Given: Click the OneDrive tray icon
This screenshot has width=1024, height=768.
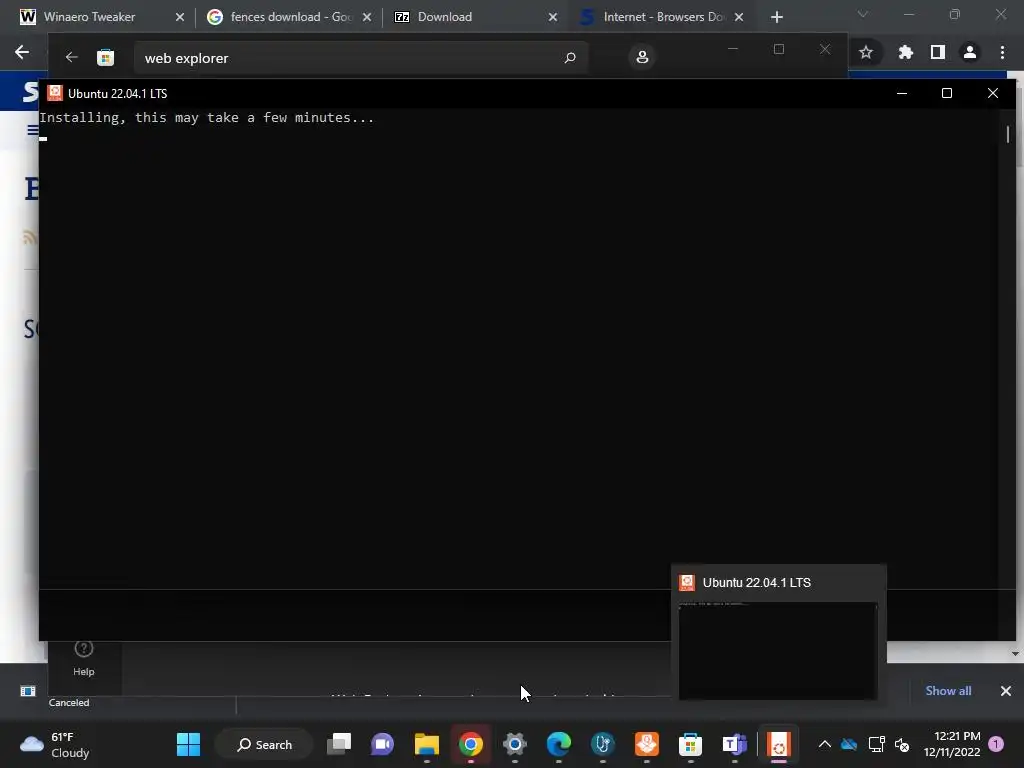Looking at the screenshot, I should (x=849, y=744).
